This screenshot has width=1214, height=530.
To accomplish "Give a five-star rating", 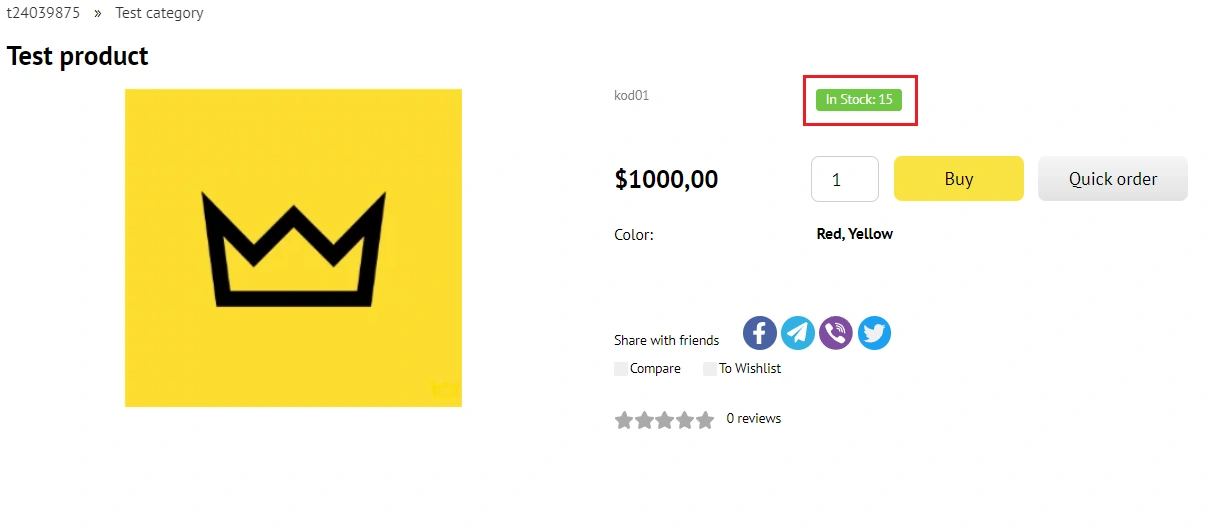I will [x=705, y=420].
